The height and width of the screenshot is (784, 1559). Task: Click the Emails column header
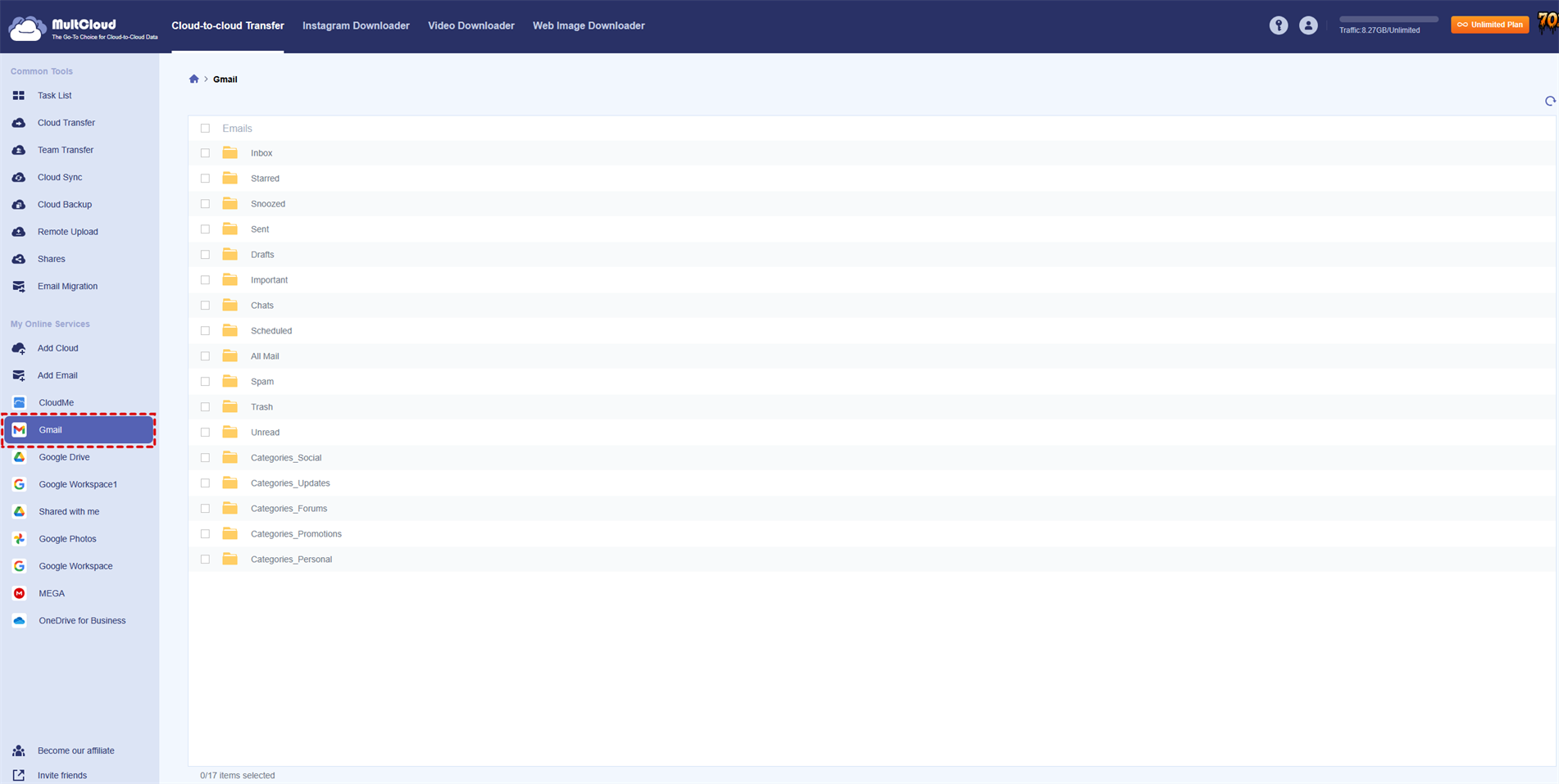pos(237,129)
